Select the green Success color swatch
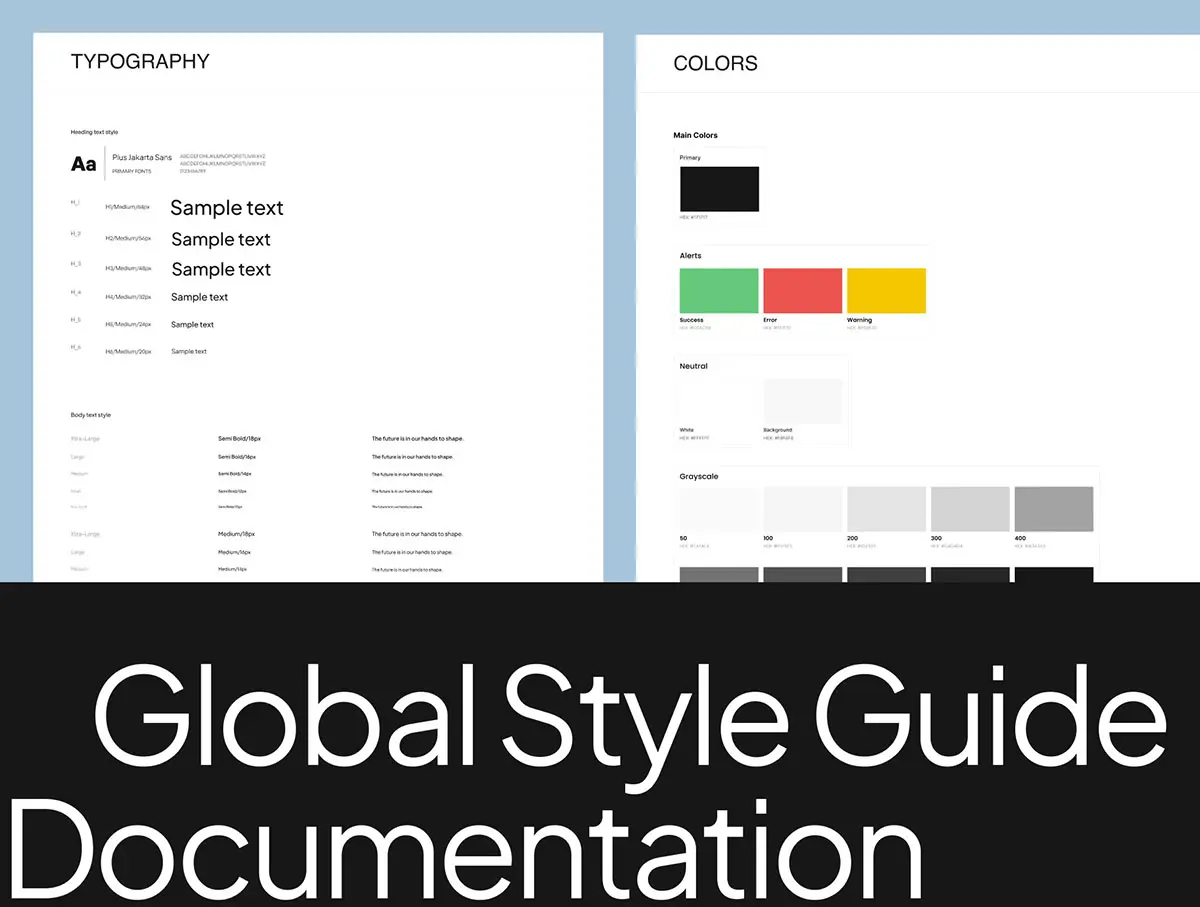 (x=719, y=290)
